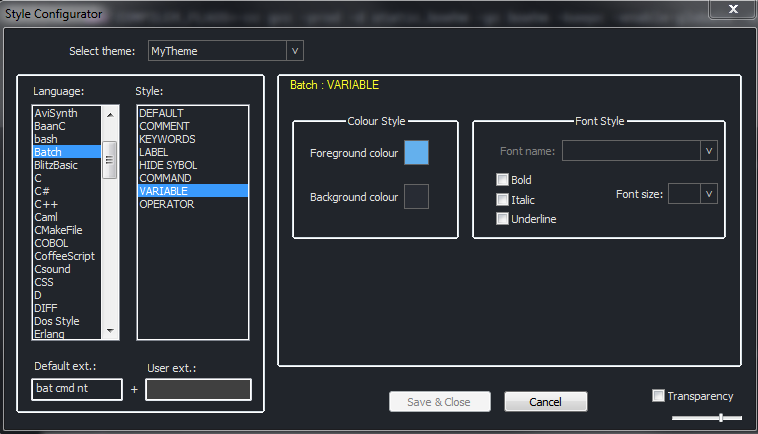This screenshot has width=758, height=434.
Task: Select COBOL in Language list
Action: tap(67, 244)
